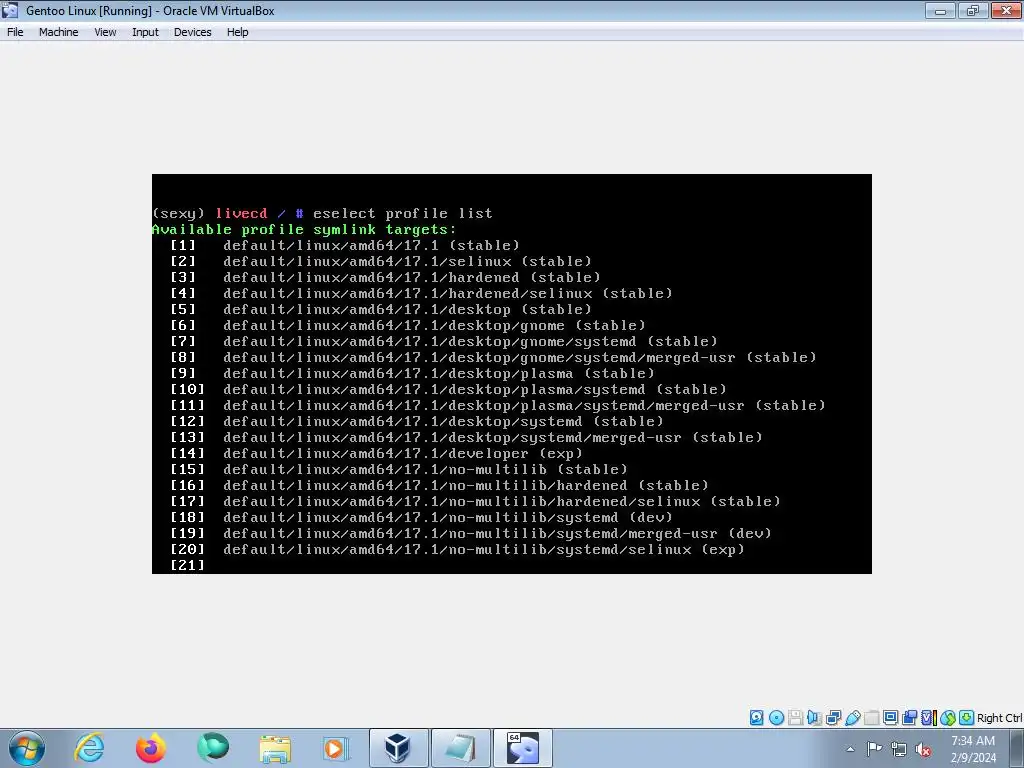The image size is (1024, 768).
Task: Click 'Available profile symlink targets:' heading
Action: [x=304, y=229]
